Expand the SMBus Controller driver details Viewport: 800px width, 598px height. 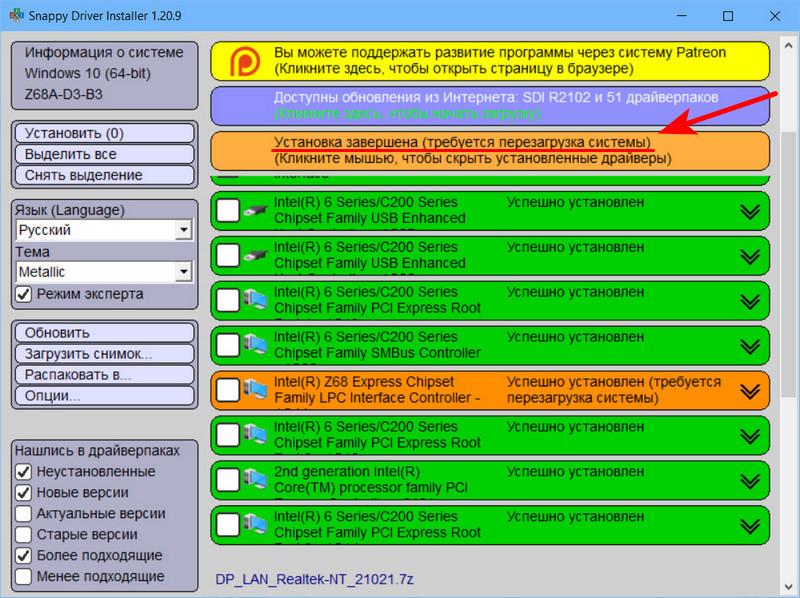point(749,346)
